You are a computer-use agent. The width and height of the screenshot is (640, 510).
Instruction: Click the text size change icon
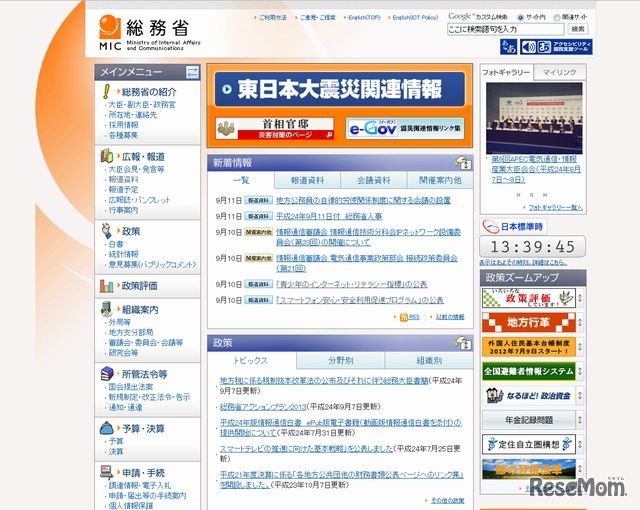(x=509, y=47)
